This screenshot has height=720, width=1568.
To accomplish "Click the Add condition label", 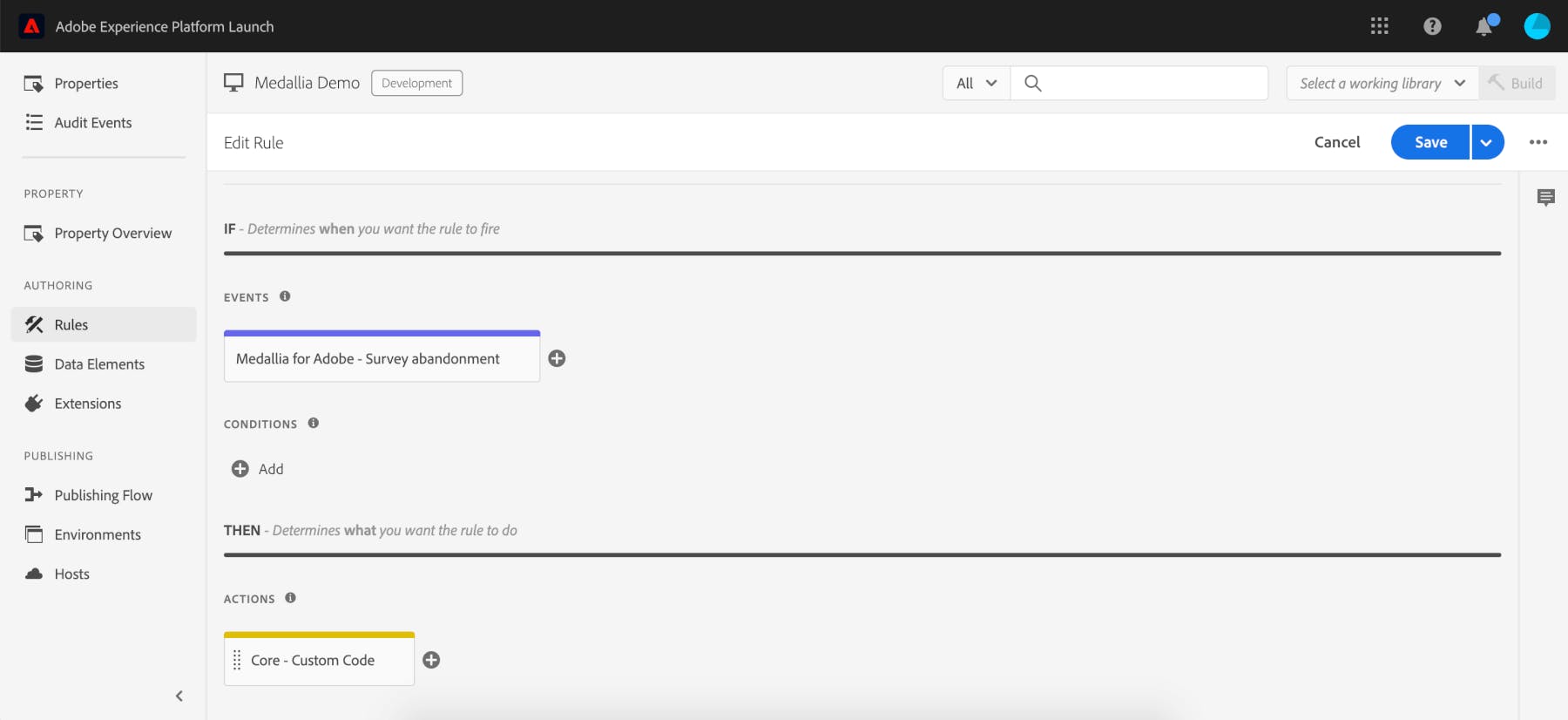I will click(x=271, y=469).
